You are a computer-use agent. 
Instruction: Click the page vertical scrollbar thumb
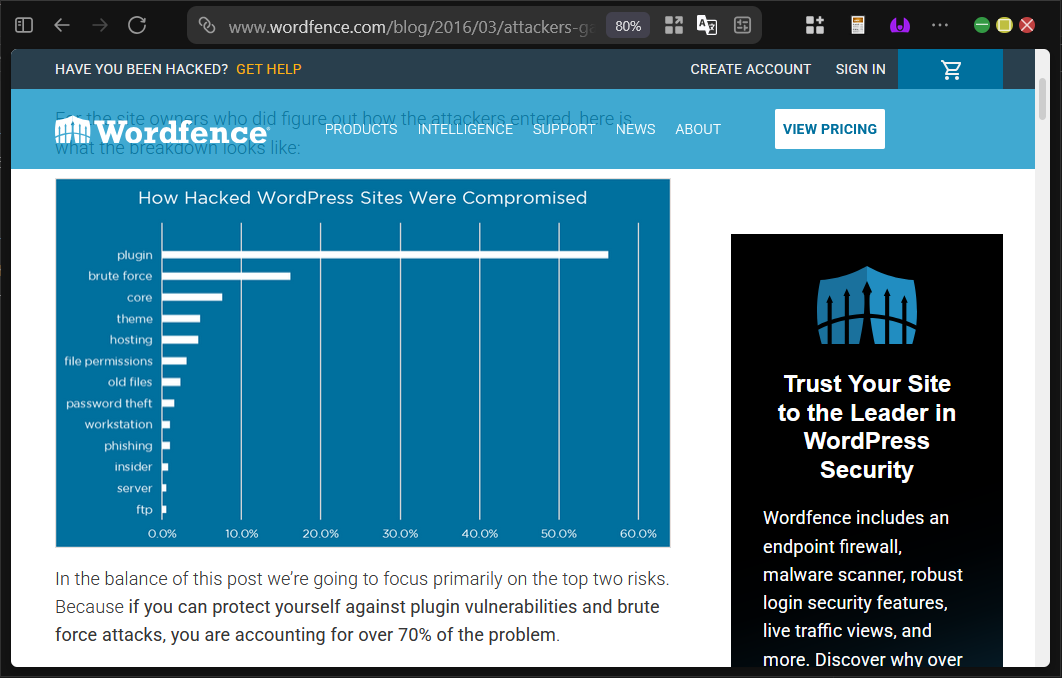coord(1042,100)
